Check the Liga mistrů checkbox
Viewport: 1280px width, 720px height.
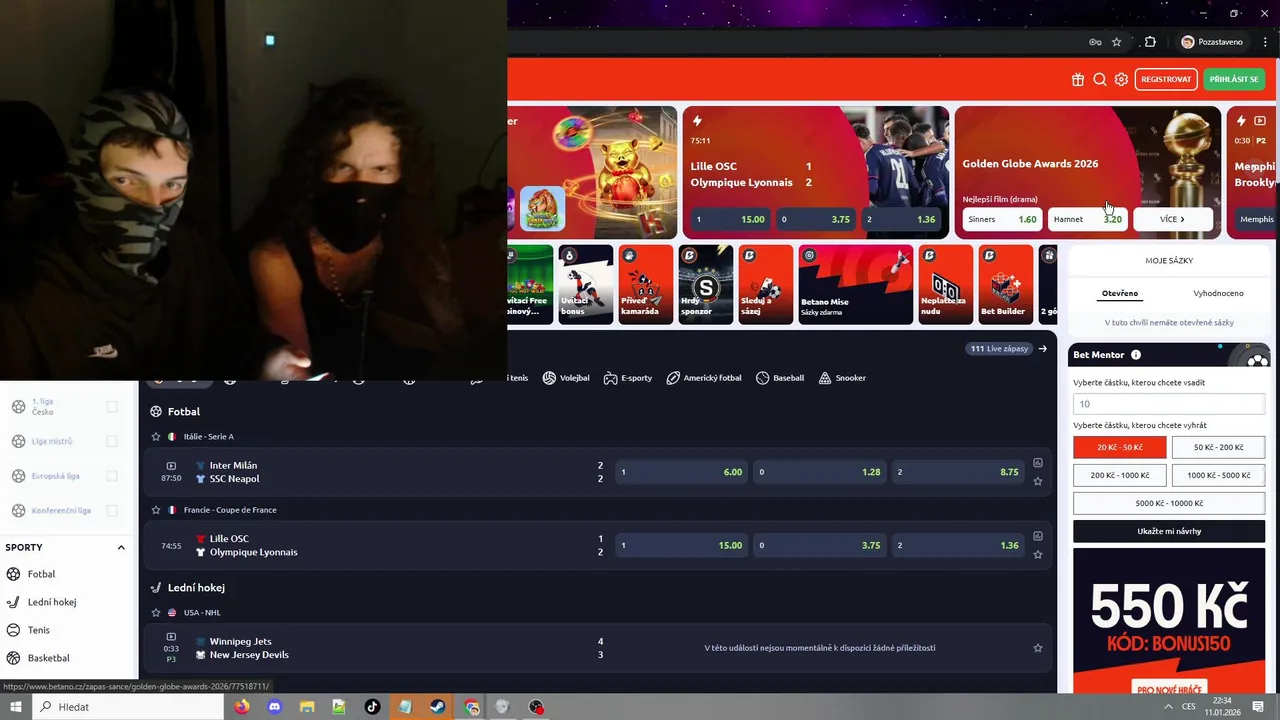point(112,441)
